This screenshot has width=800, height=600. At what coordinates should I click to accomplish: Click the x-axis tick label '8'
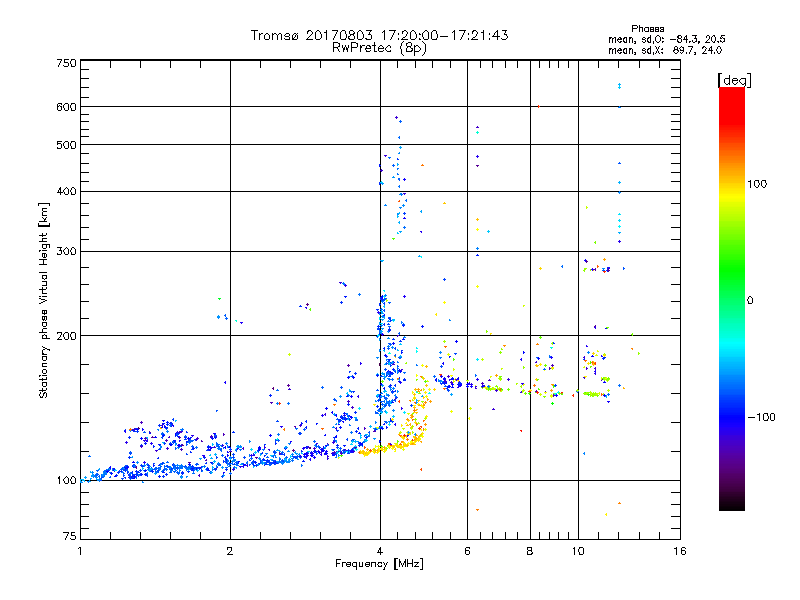coord(530,551)
